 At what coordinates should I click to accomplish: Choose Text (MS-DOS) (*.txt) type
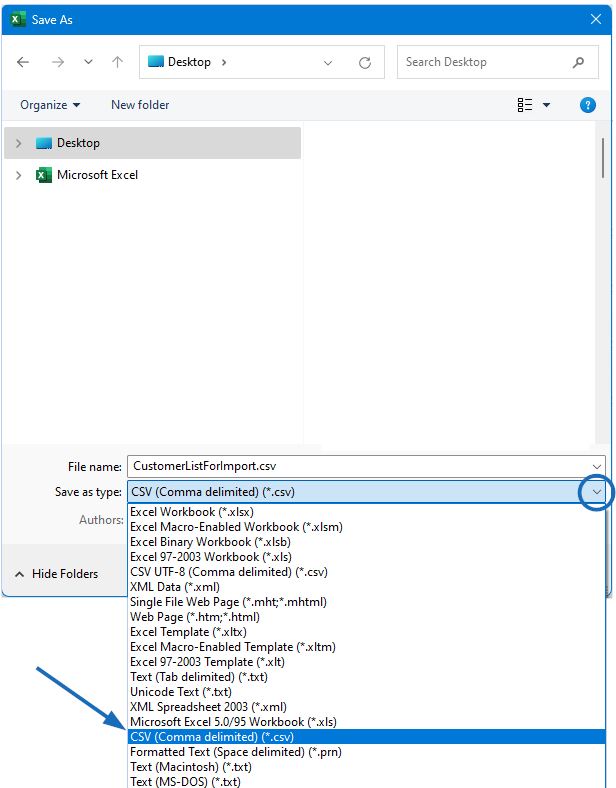366,781
